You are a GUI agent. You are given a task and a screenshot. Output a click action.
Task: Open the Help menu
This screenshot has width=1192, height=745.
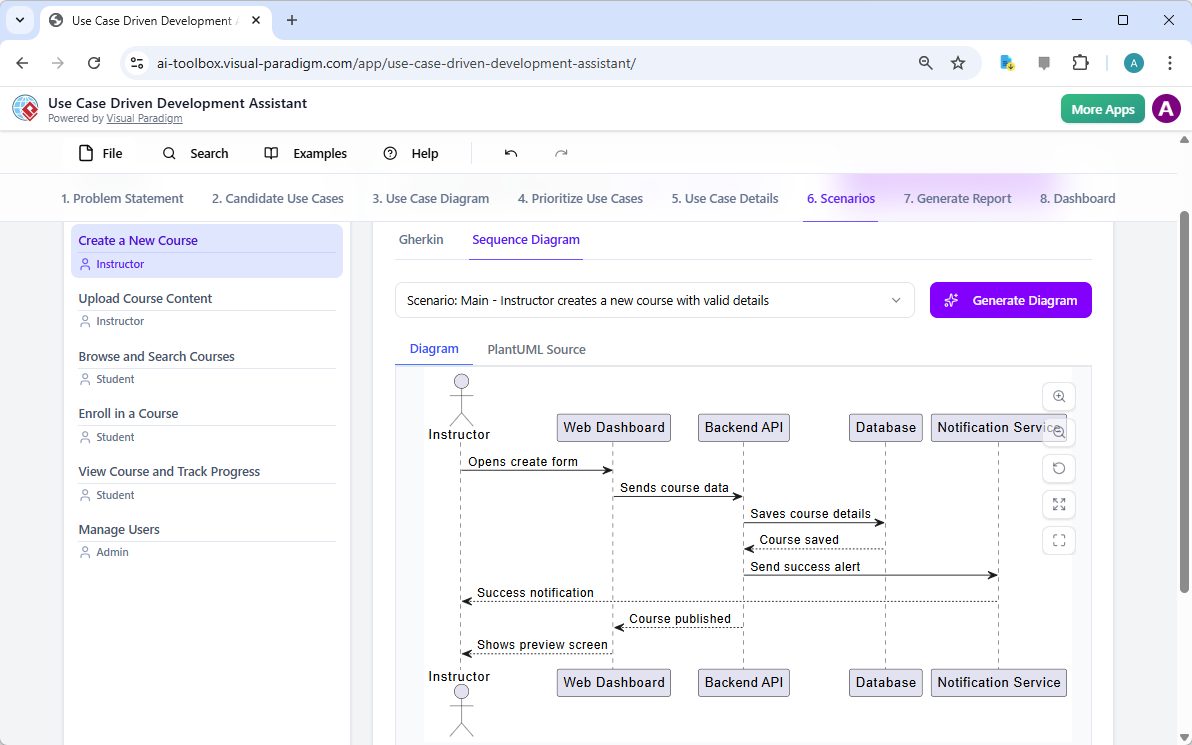tap(410, 153)
